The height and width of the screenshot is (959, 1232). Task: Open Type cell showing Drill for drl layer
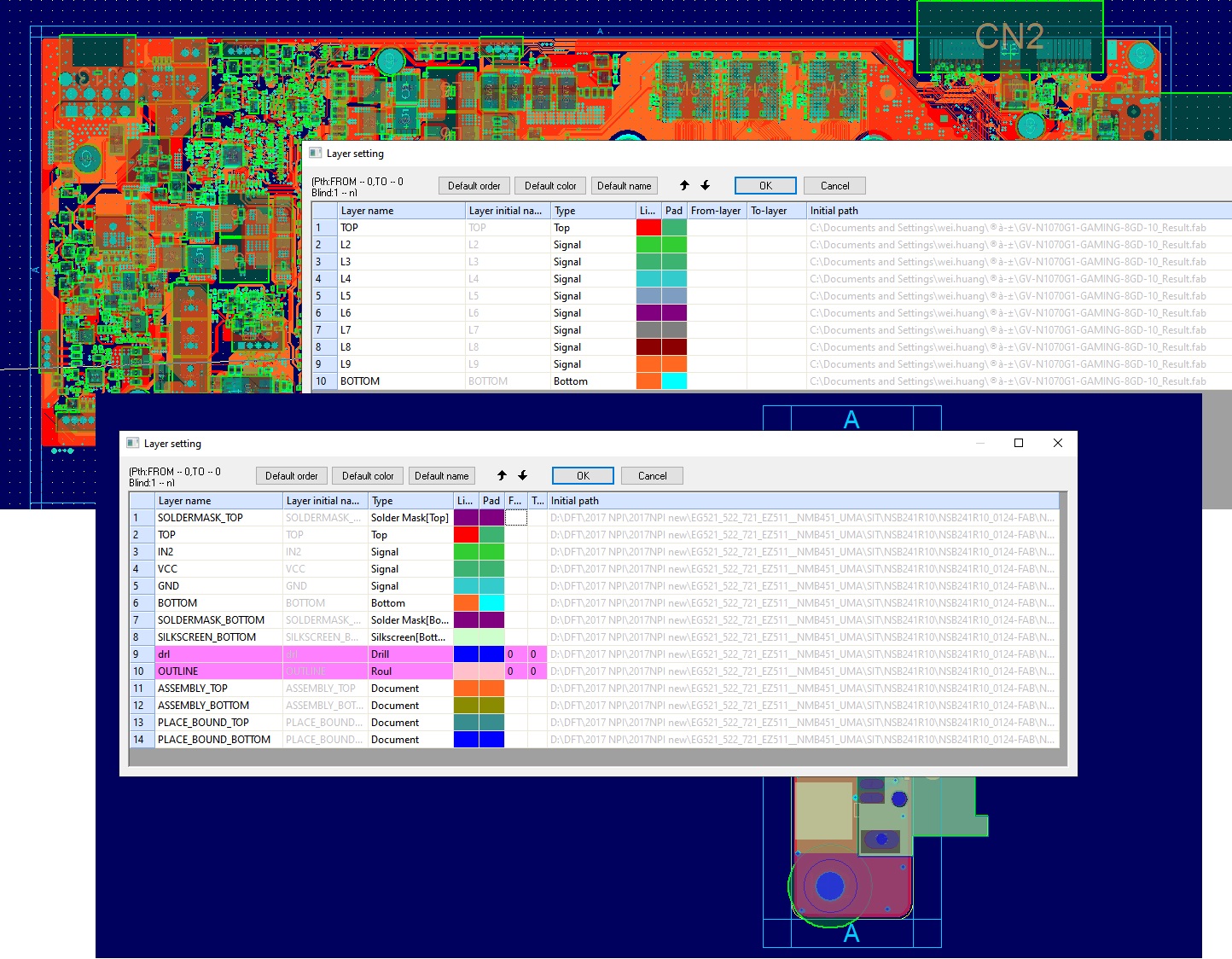click(410, 654)
